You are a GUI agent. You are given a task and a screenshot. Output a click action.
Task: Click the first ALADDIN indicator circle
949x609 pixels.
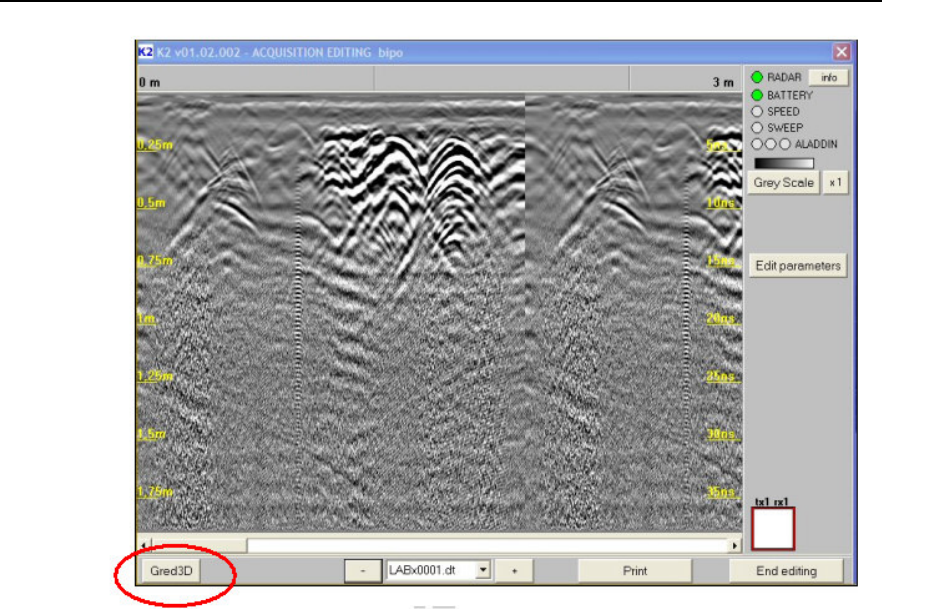coord(757,144)
